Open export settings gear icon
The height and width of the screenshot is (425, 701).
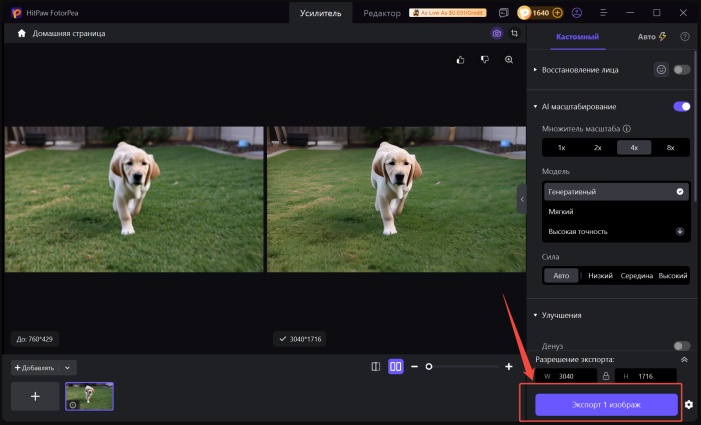coord(689,405)
